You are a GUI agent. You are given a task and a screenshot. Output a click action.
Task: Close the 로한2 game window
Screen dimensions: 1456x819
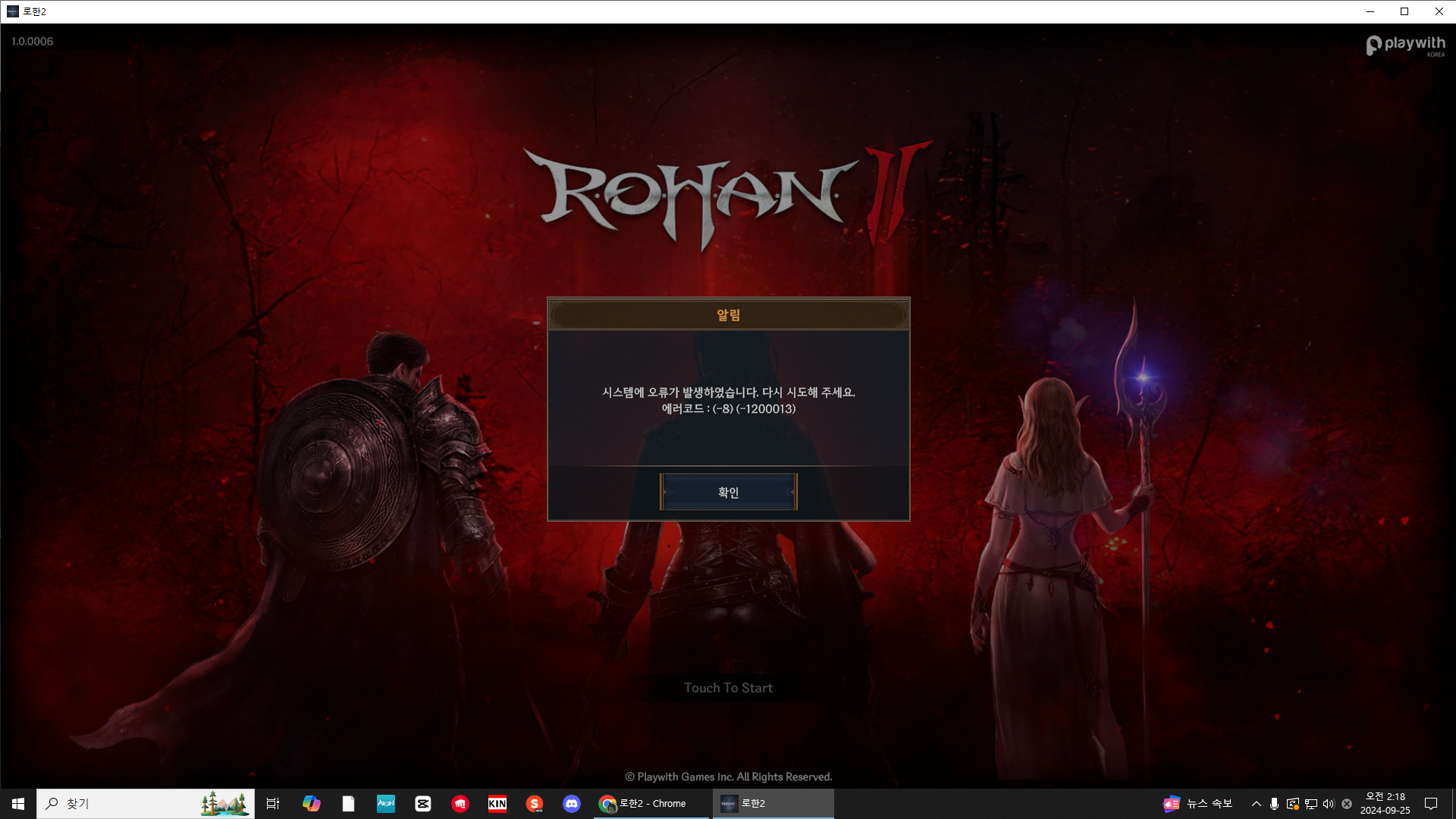pos(1439,11)
